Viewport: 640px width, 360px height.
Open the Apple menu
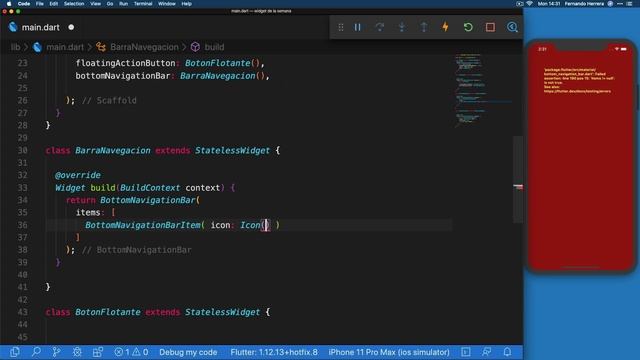pyautogui.click(x=9, y=4)
